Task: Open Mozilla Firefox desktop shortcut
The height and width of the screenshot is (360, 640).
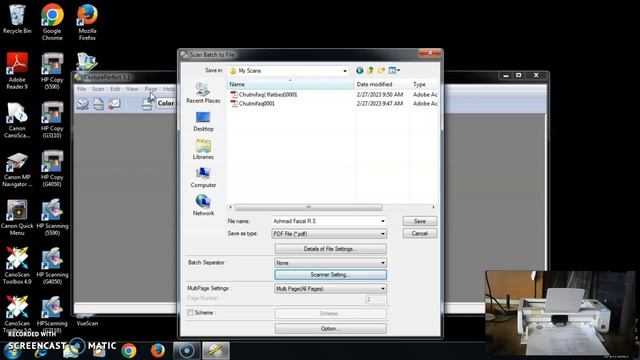Action: pyautogui.click(x=87, y=22)
